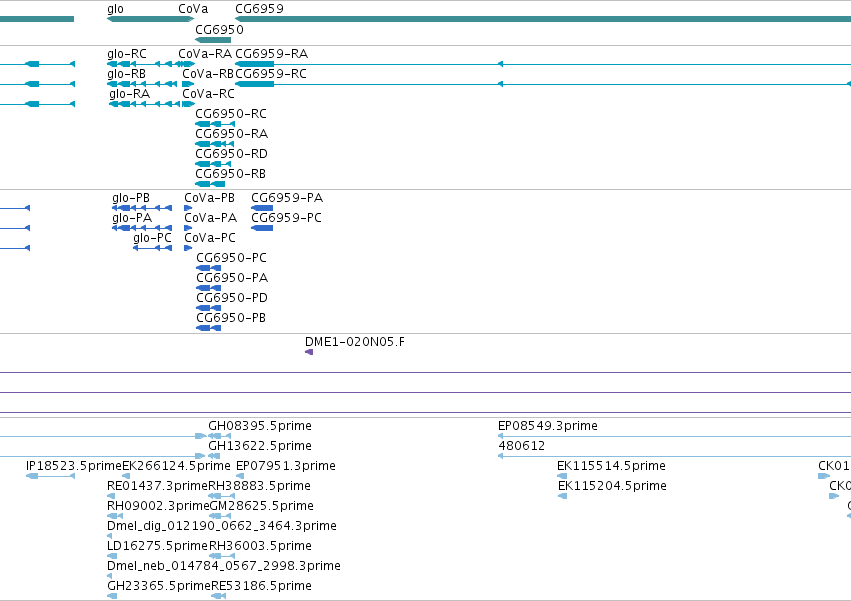Select protein CG6950-PD
The image size is (851, 601).
[x=232, y=298]
